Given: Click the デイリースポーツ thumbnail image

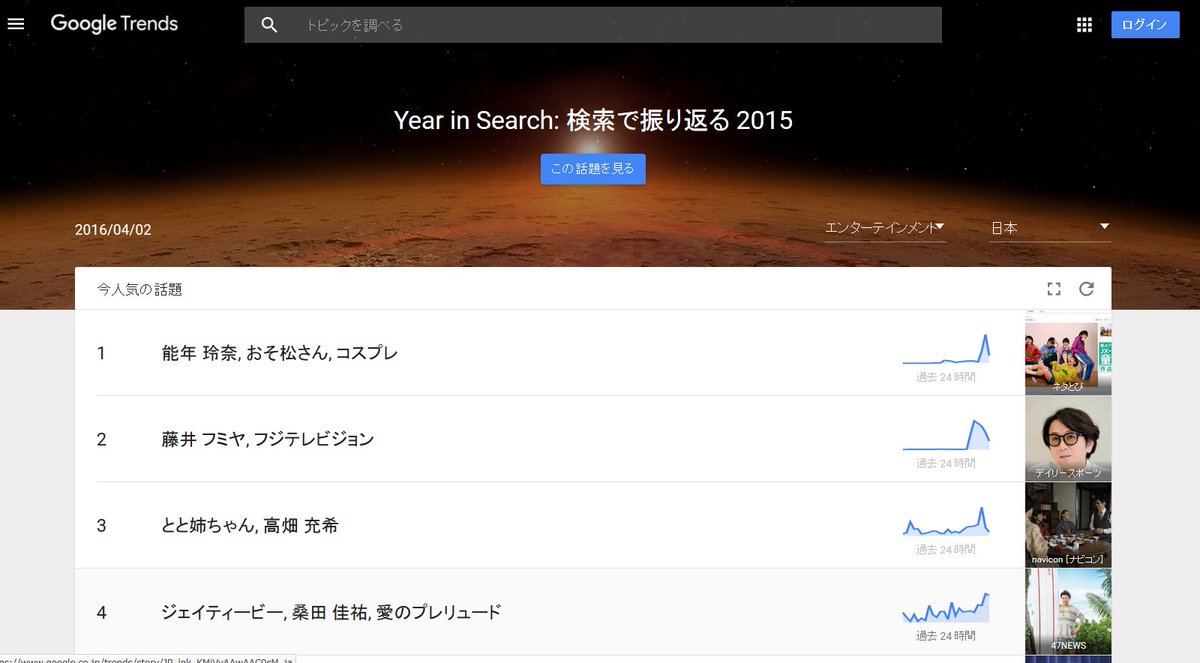Looking at the screenshot, I should [x=1068, y=439].
